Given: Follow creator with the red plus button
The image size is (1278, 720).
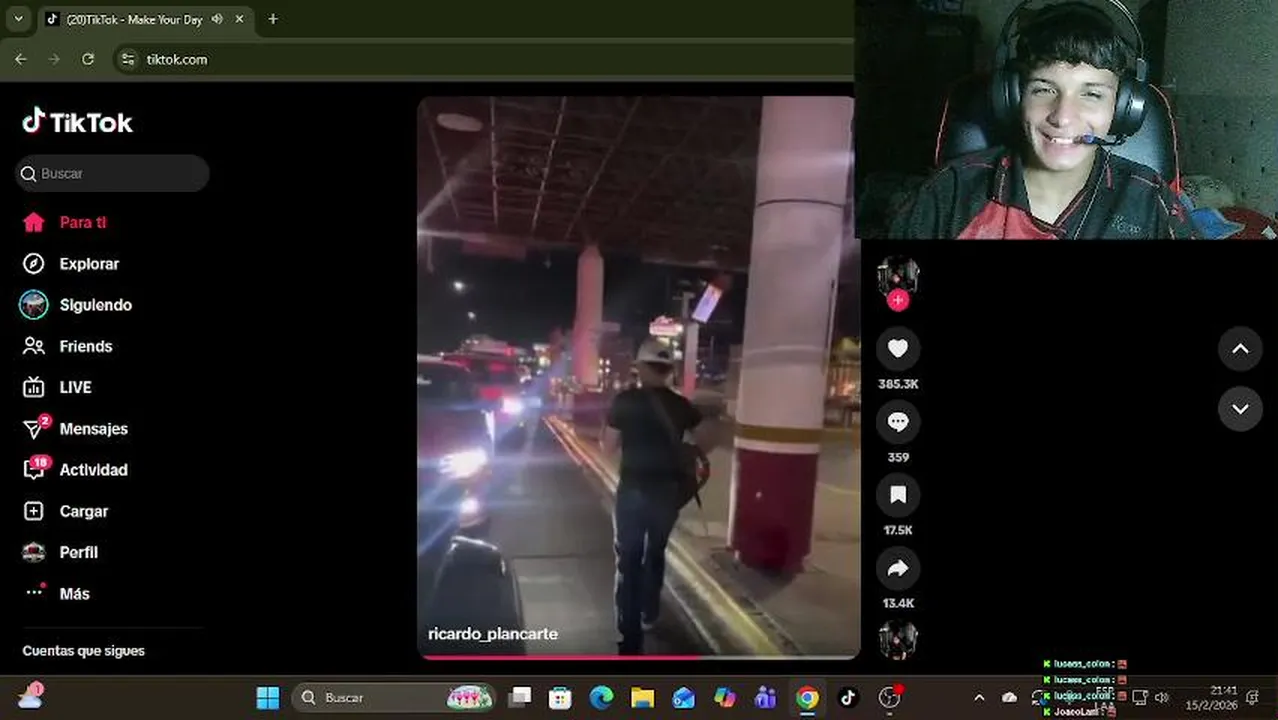Looking at the screenshot, I should (898, 300).
